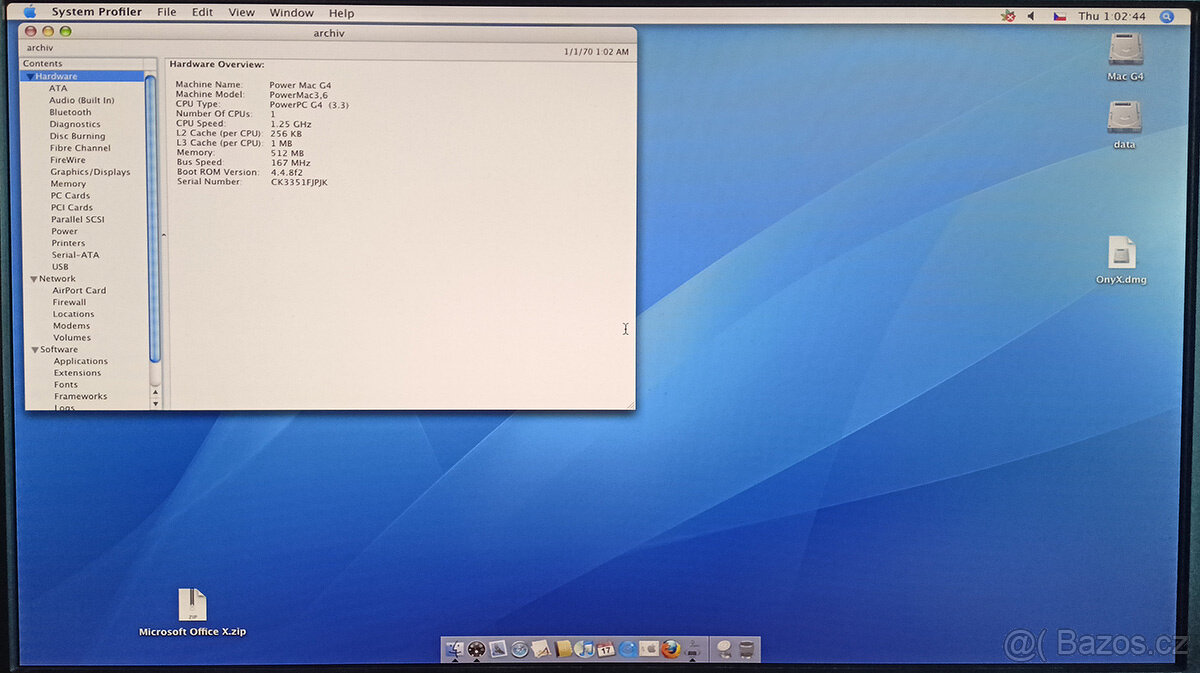Click the volume speaker menu icon
Viewport: 1200px width, 673px height.
point(1031,16)
